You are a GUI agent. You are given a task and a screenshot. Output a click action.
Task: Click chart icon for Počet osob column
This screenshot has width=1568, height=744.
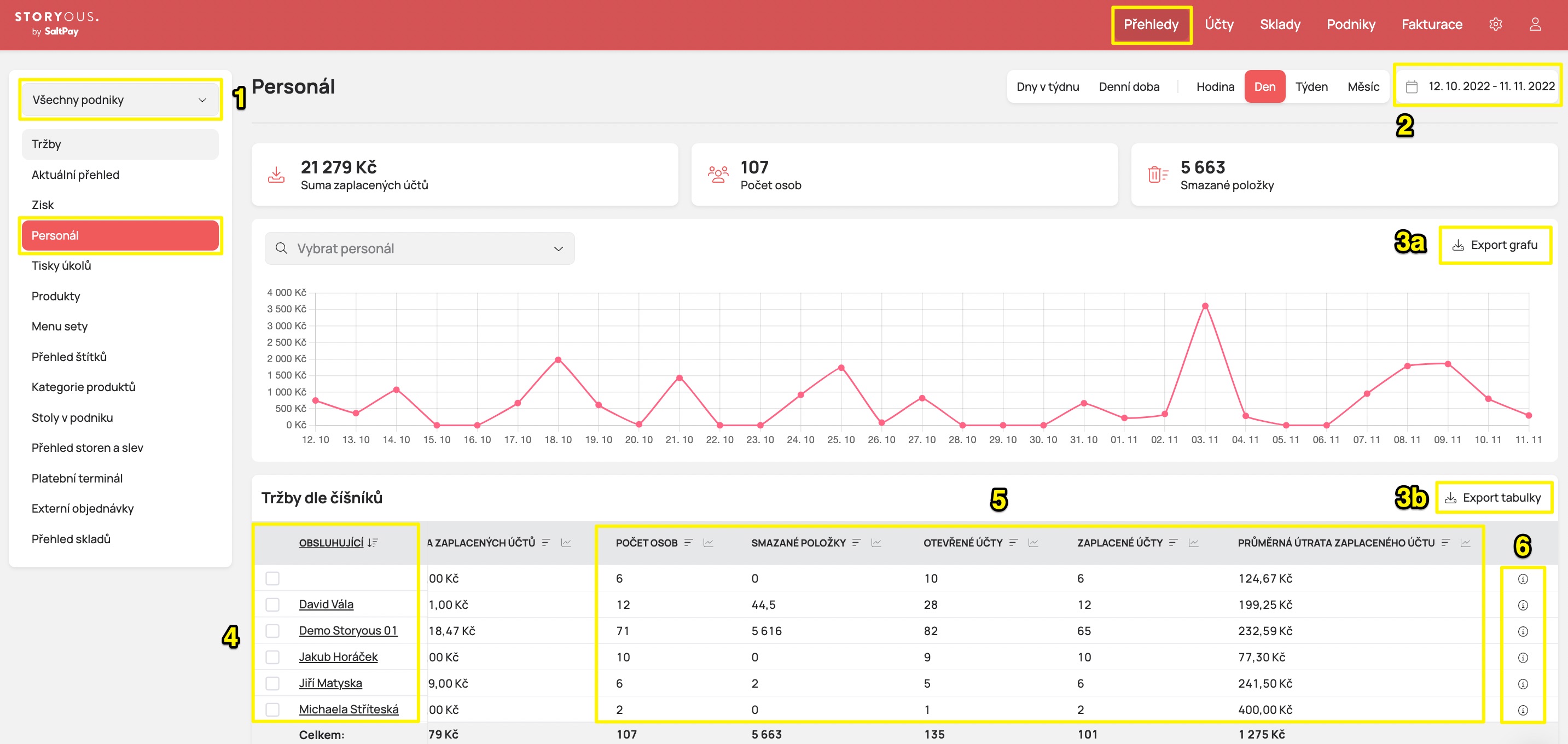click(708, 543)
